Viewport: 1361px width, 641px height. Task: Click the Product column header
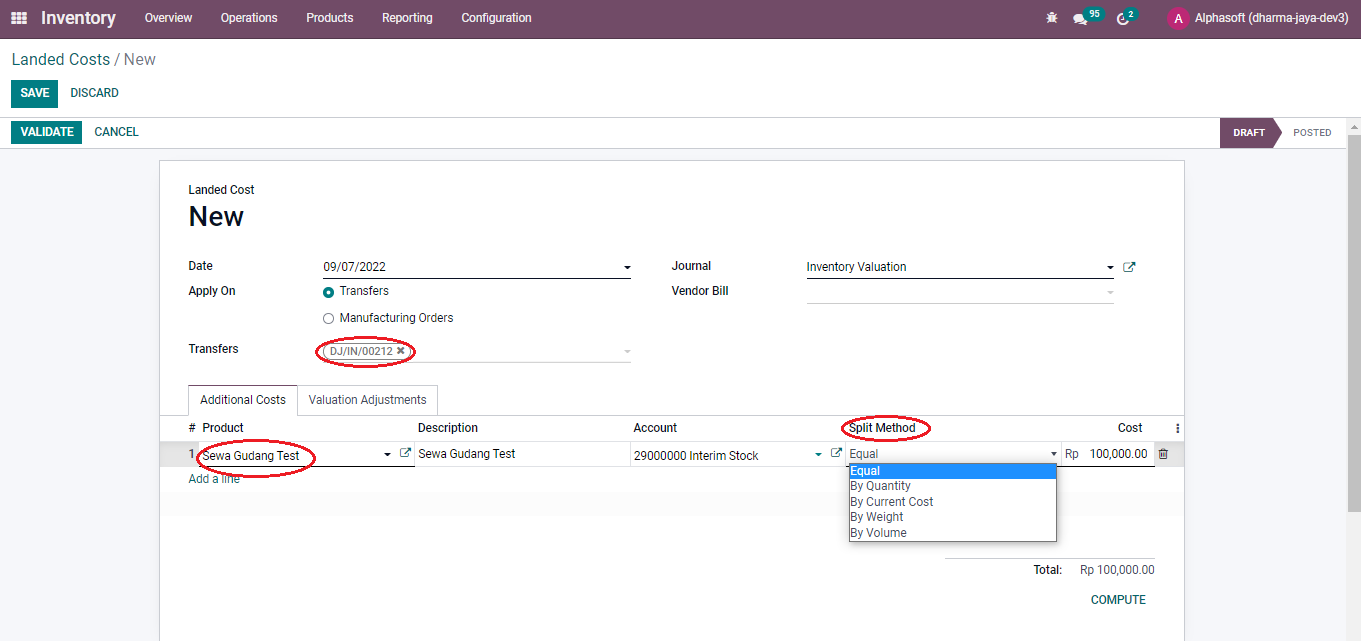[x=223, y=428]
